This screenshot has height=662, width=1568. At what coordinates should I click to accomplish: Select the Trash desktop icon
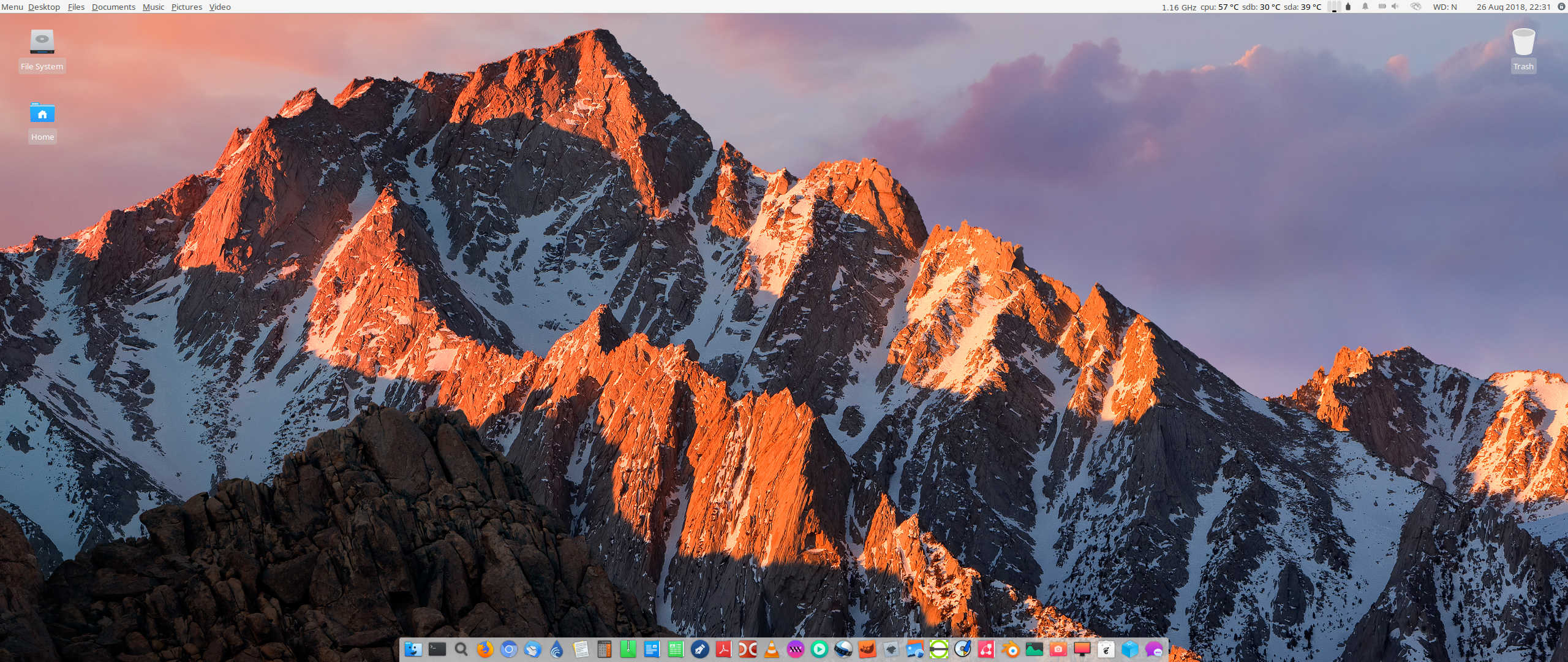pos(1523,50)
